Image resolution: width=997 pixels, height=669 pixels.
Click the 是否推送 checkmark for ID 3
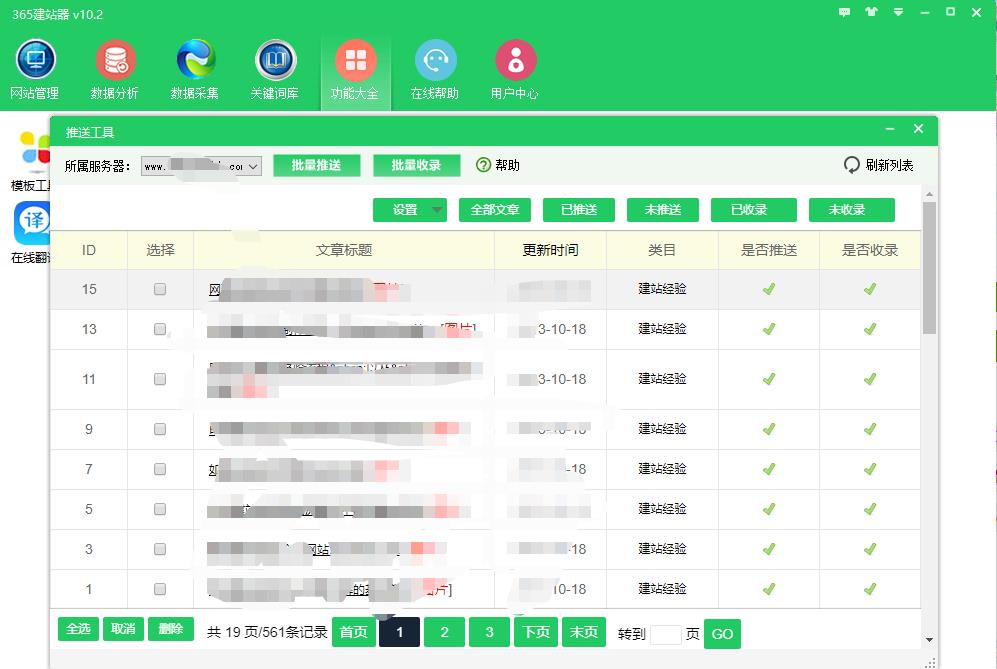click(769, 549)
